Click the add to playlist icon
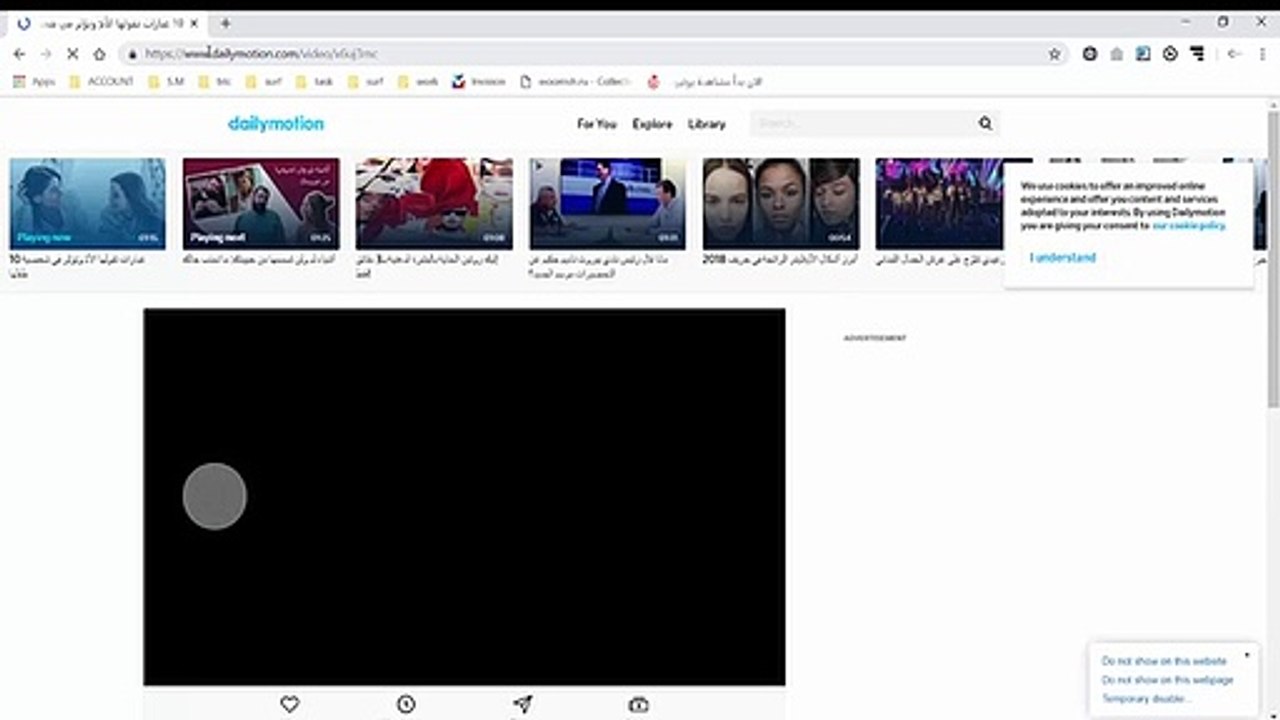This screenshot has width=1280, height=720. pos(638,705)
